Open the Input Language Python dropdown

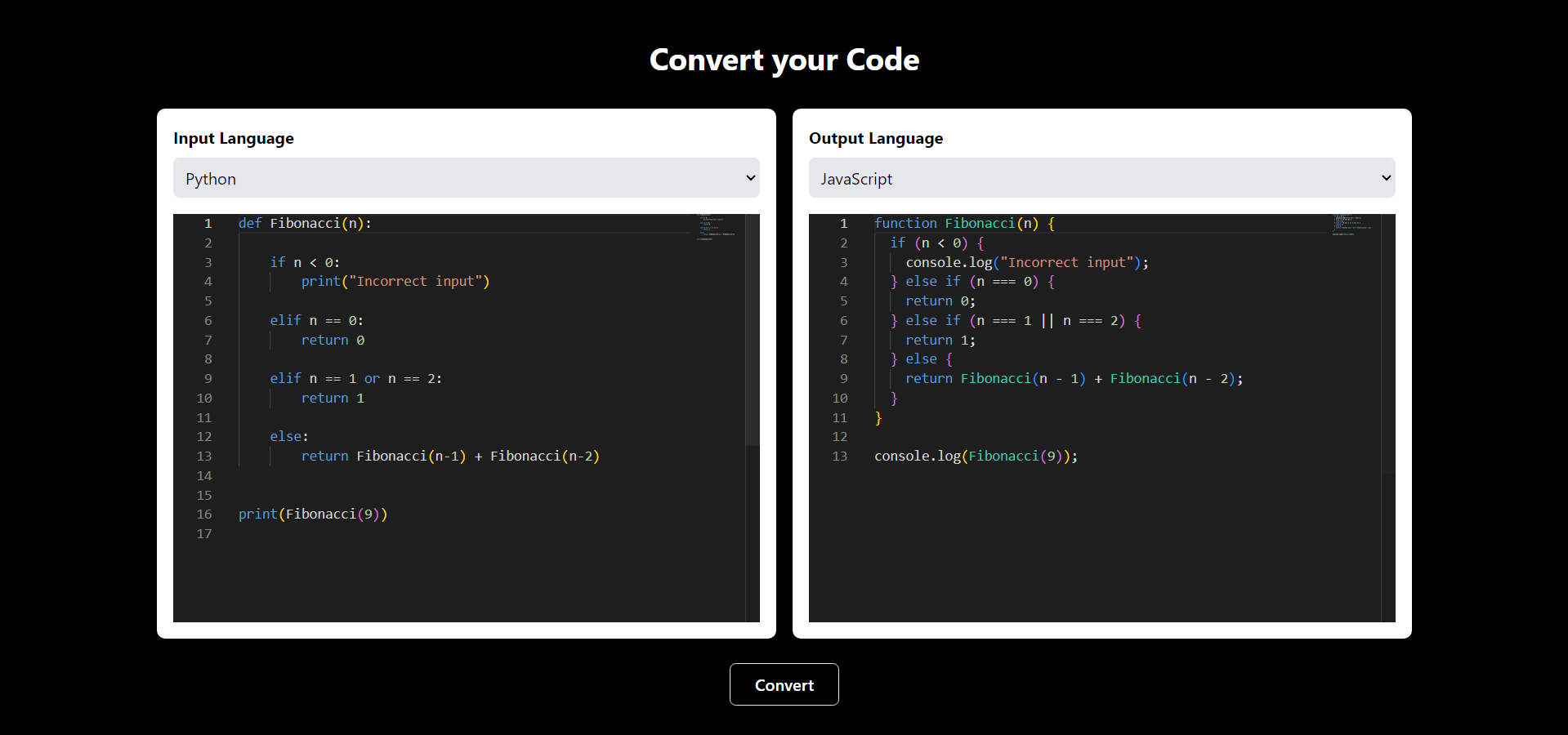point(466,178)
